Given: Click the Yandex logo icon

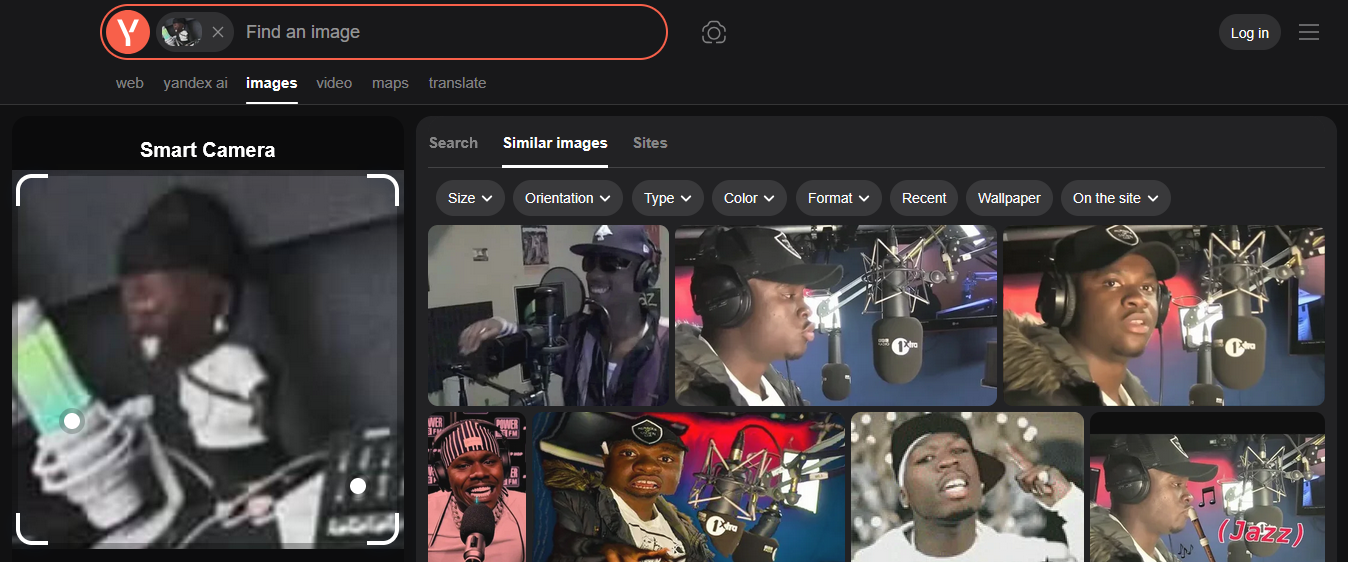Looking at the screenshot, I should (x=127, y=32).
